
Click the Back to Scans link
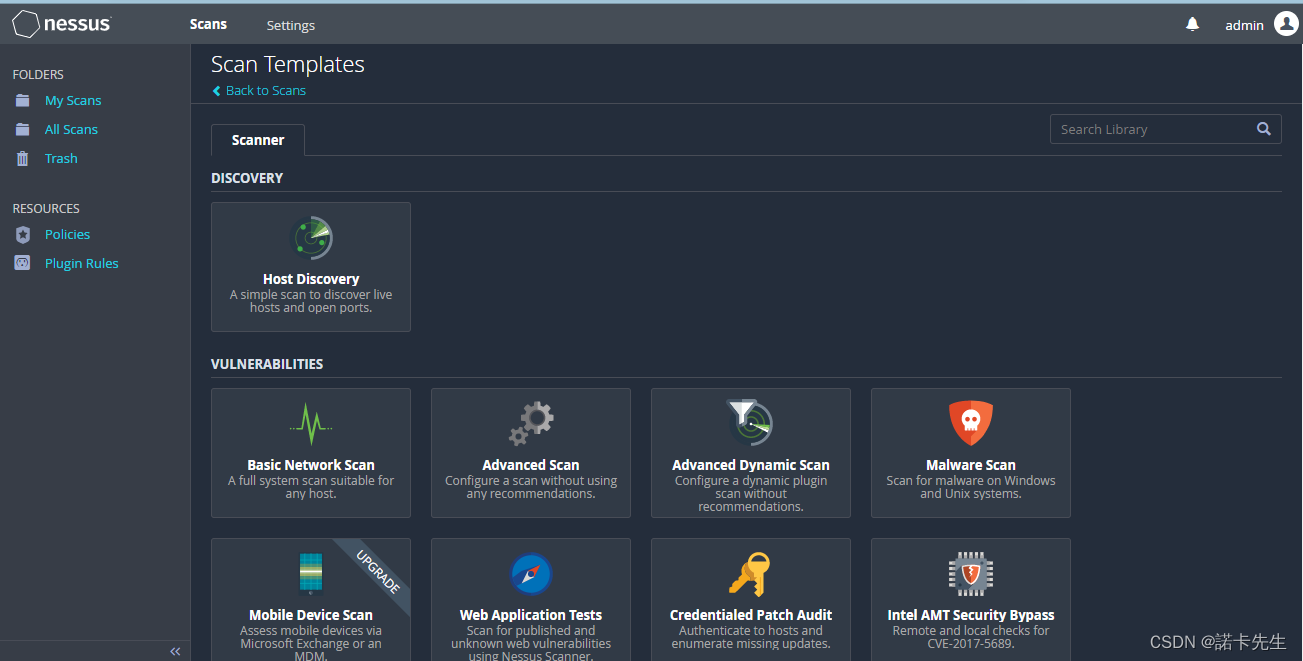[266, 90]
